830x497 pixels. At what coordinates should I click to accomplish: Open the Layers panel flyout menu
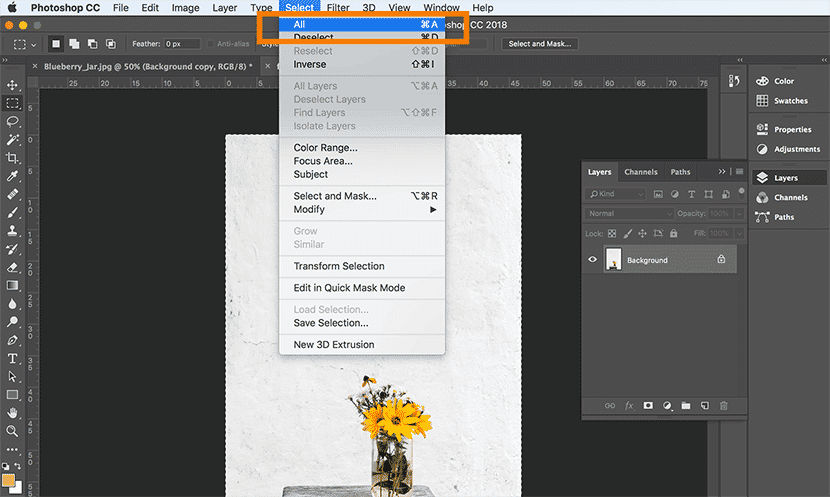click(x=739, y=172)
